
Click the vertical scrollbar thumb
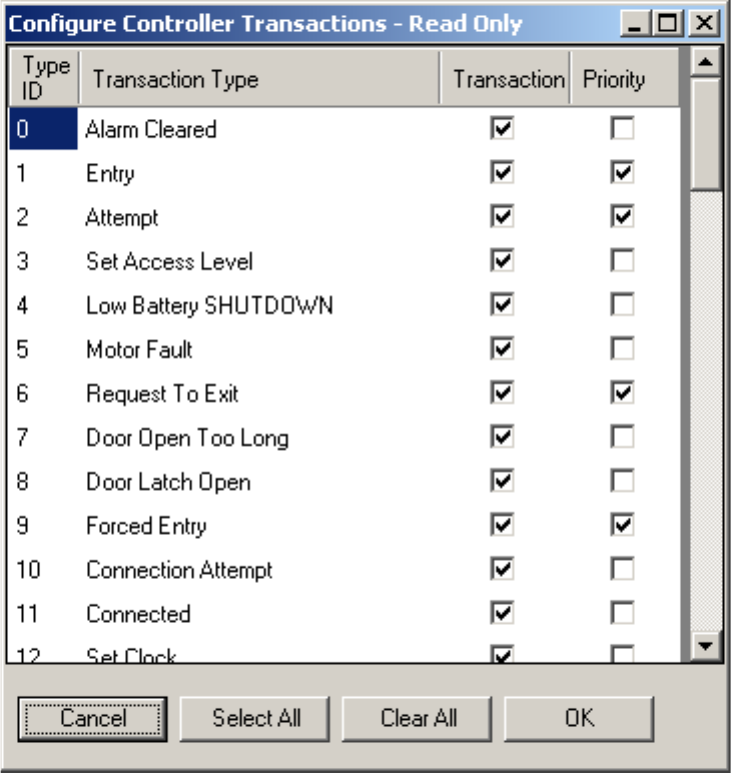(x=705, y=134)
